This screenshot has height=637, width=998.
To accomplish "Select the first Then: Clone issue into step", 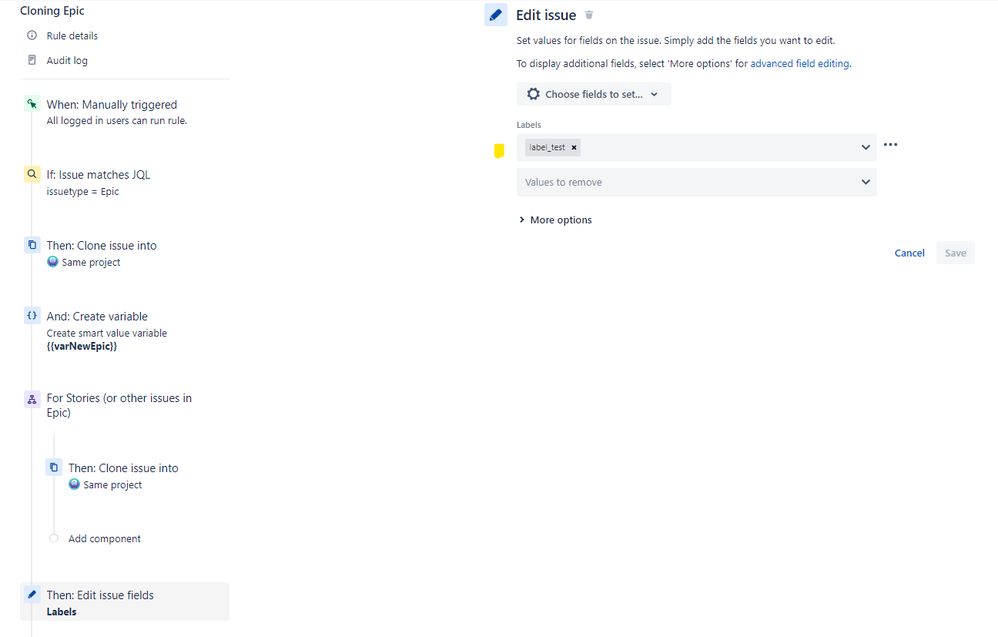I will tap(101, 253).
